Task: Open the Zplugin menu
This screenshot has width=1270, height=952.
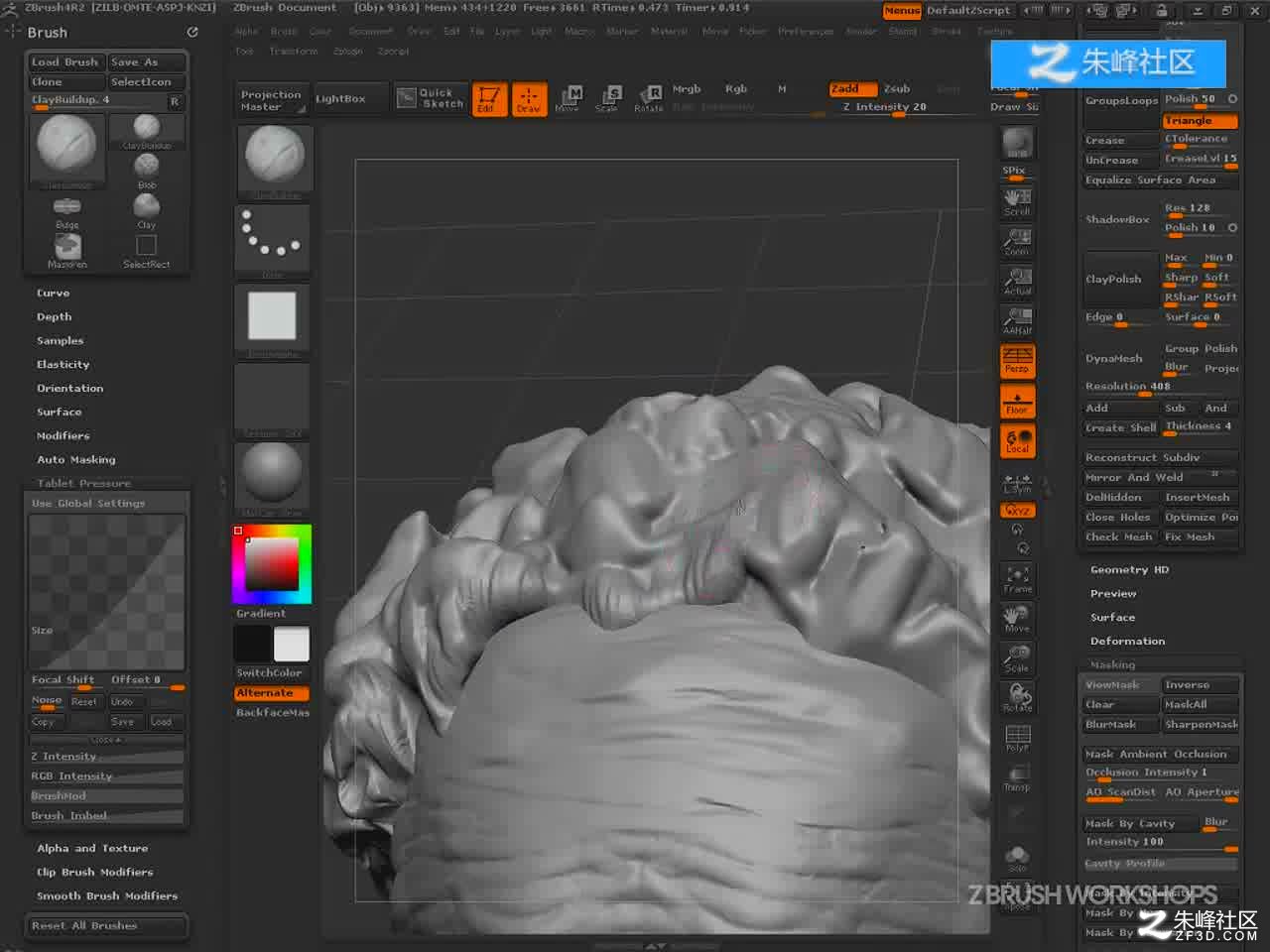Action: coord(348,52)
